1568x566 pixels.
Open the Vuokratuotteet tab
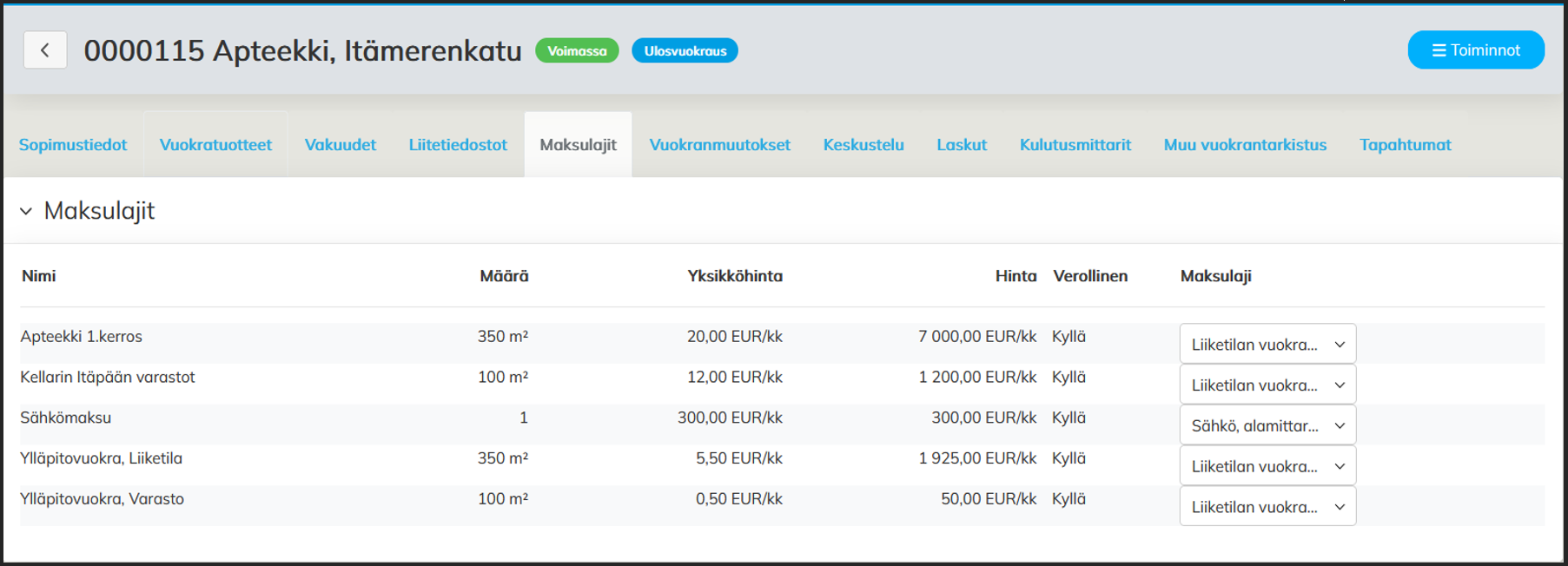215,145
